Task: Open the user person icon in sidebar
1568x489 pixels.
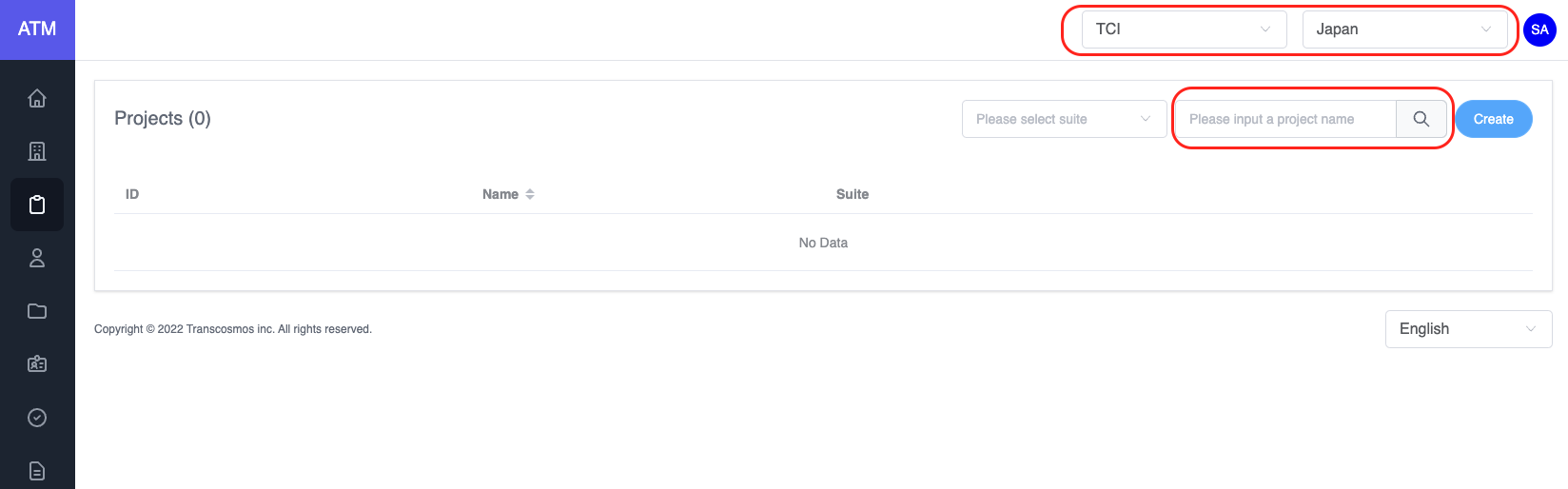Action: coord(37,258)
